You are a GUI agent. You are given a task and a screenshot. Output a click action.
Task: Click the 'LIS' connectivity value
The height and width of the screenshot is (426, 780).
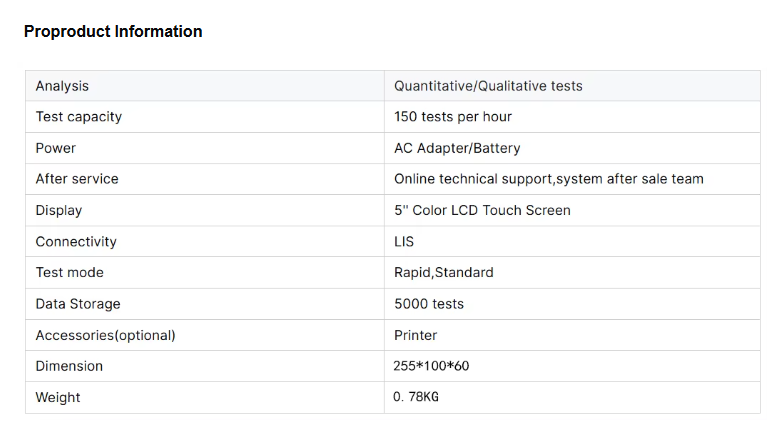[x=404, y=242]
